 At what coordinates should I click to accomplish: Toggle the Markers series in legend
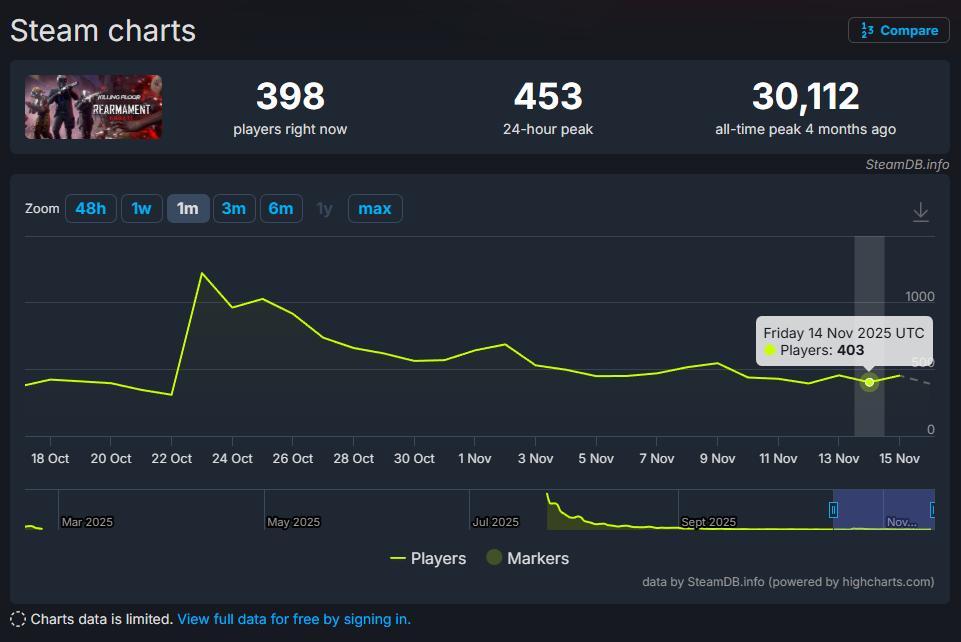point(528,558)
